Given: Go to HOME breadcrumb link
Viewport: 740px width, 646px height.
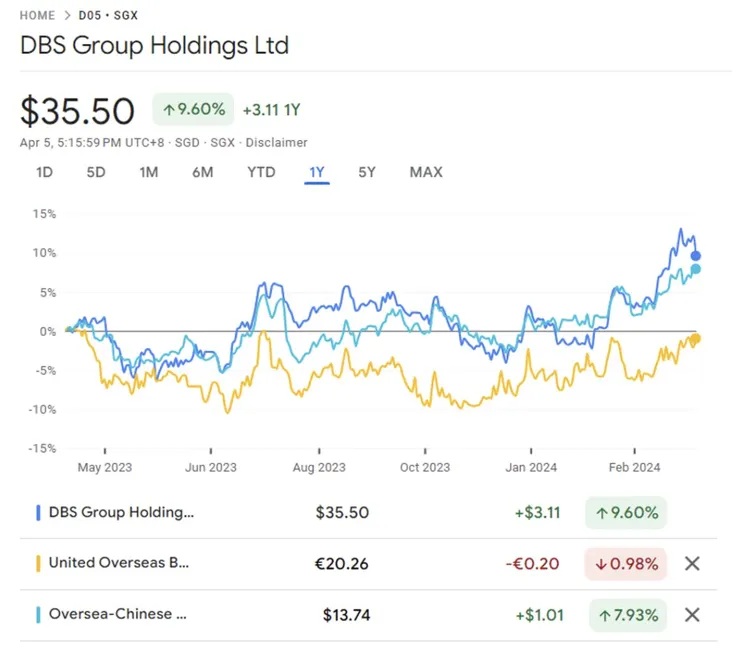Looking at the screenshot, I should coord(37,16).
